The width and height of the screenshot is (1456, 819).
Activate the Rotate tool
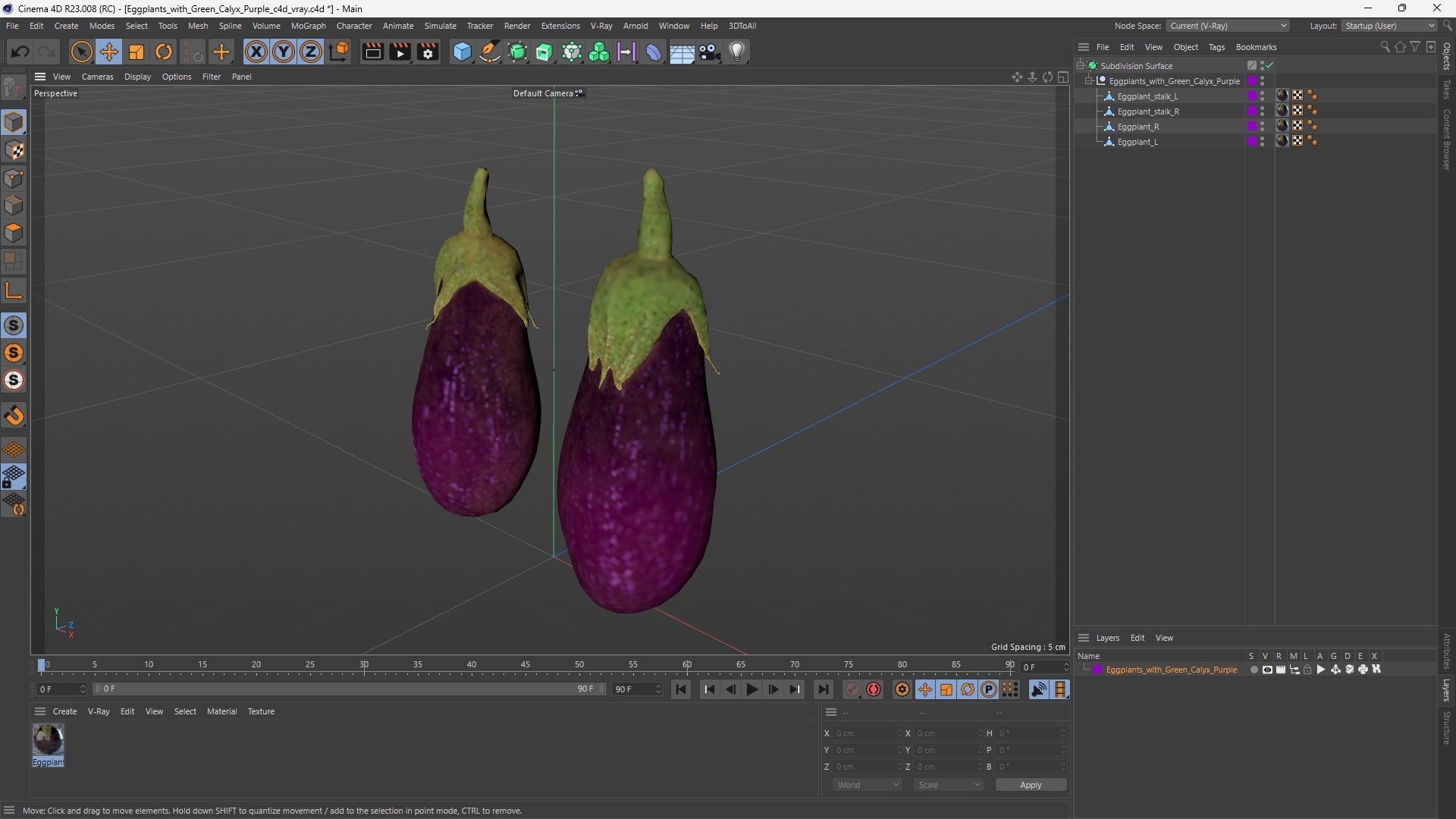pyautogui.click(x=164, y=52)
